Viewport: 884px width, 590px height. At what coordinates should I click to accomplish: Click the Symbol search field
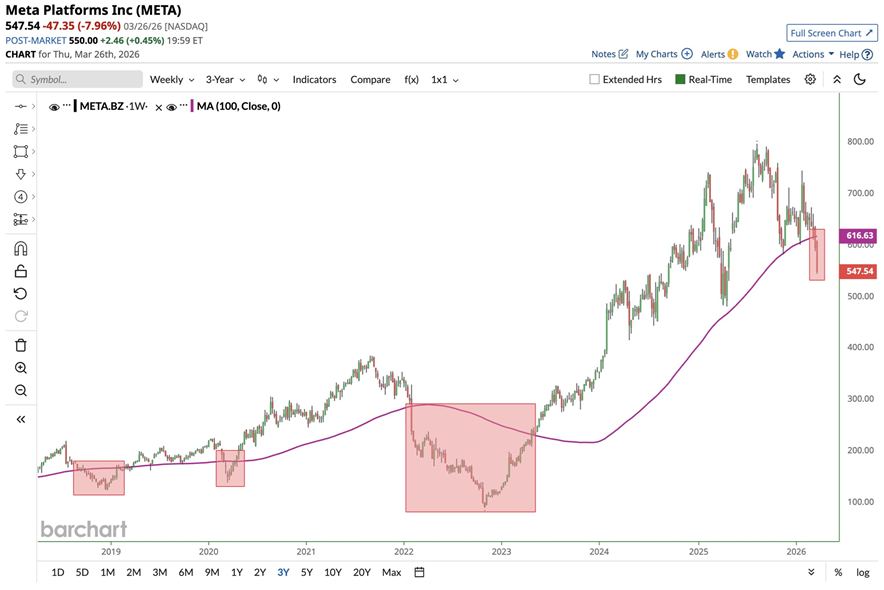pos(75,79)
